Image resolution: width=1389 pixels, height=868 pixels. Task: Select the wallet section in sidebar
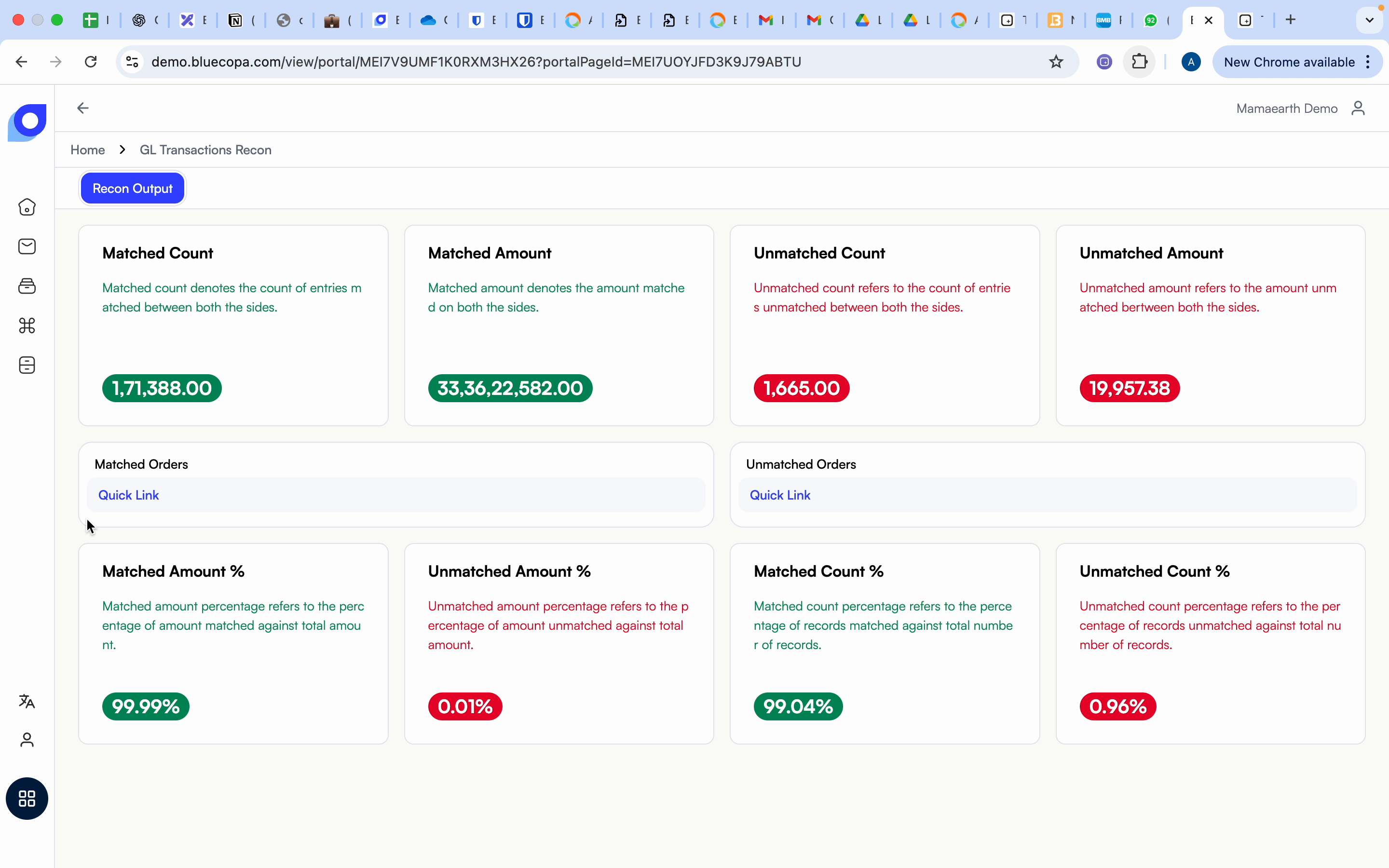pos(27,286)
